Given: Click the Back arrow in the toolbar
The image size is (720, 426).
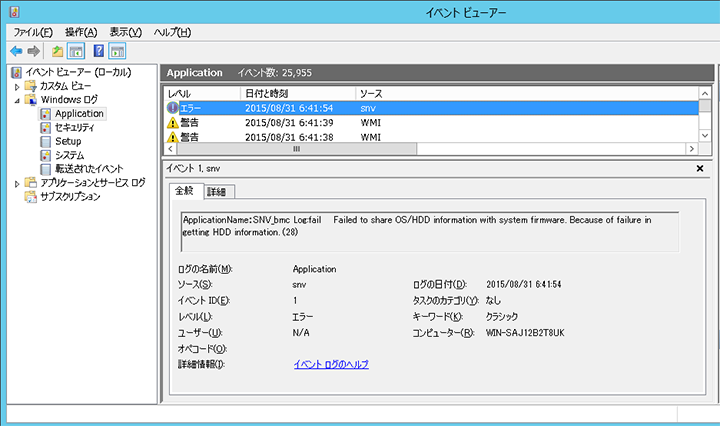Looking at the screenshot, I should coord(16,51).
